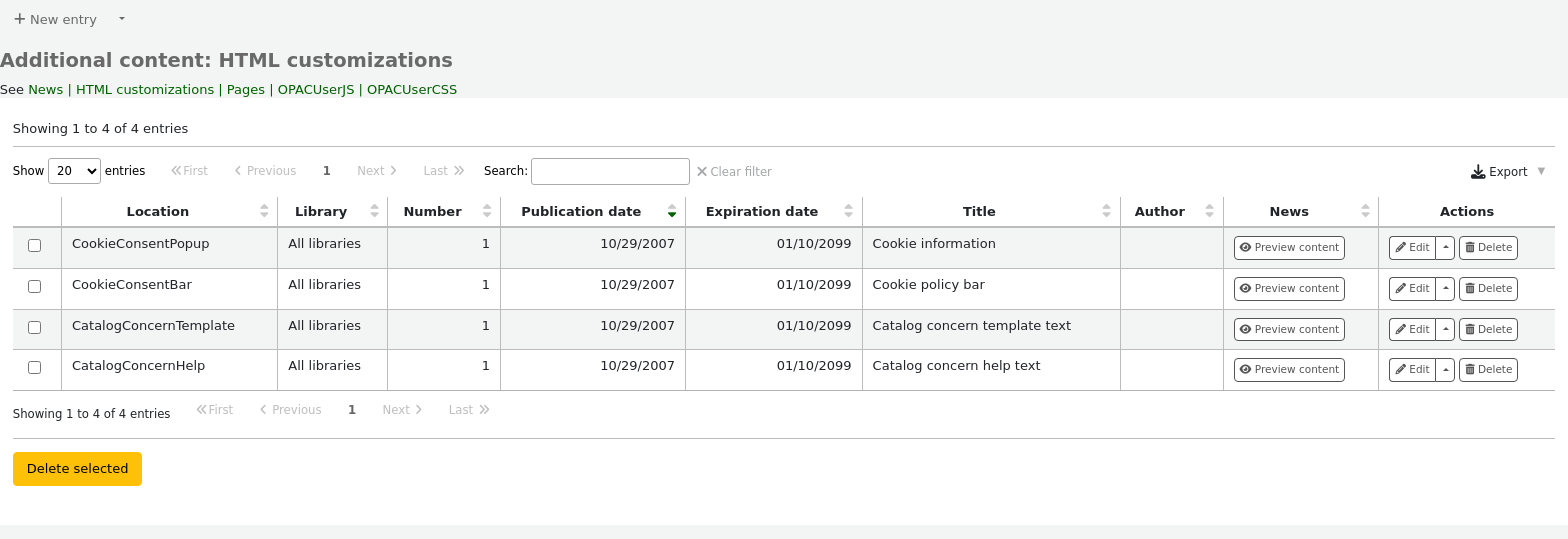Open the Show entries count dropdown
The height and width of the screenshot is (539, 1568).
pyautogui.click(x=75, y=171)
